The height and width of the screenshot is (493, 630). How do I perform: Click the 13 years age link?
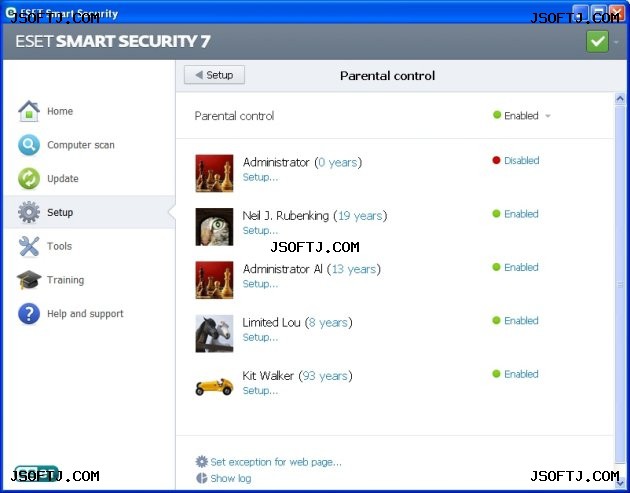coord(354,269)
